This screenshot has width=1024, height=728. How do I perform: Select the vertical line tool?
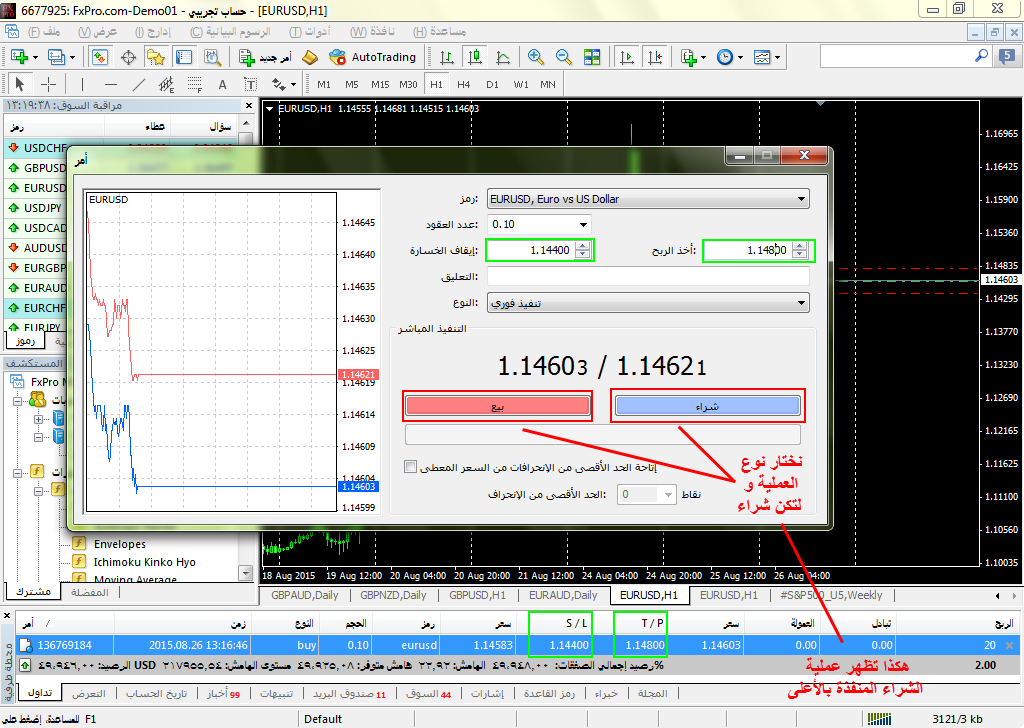pyautogui.click(x=82, y=84)
